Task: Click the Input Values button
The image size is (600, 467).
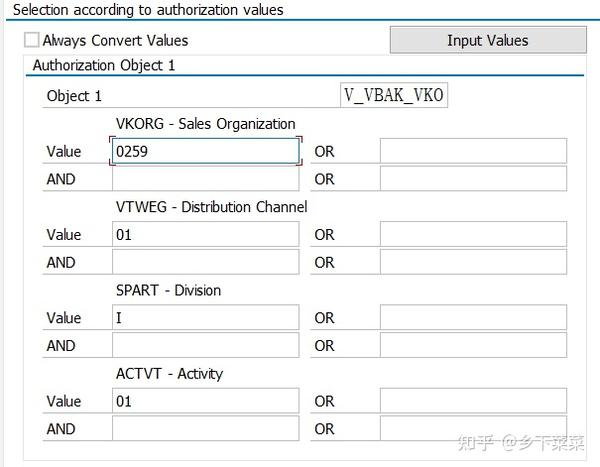Action: [487, 41]
